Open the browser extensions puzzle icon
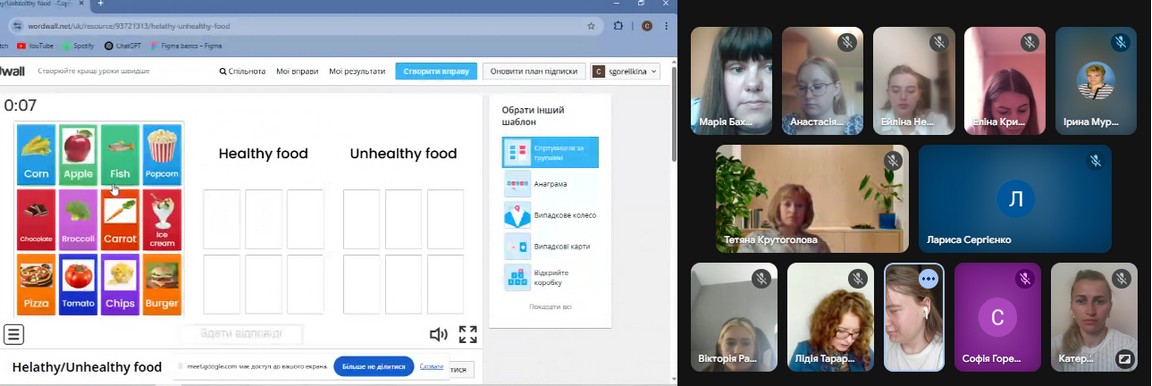The height and width of the screenshot is (386, 1152). pyautogui.click(x=619, y=26)
